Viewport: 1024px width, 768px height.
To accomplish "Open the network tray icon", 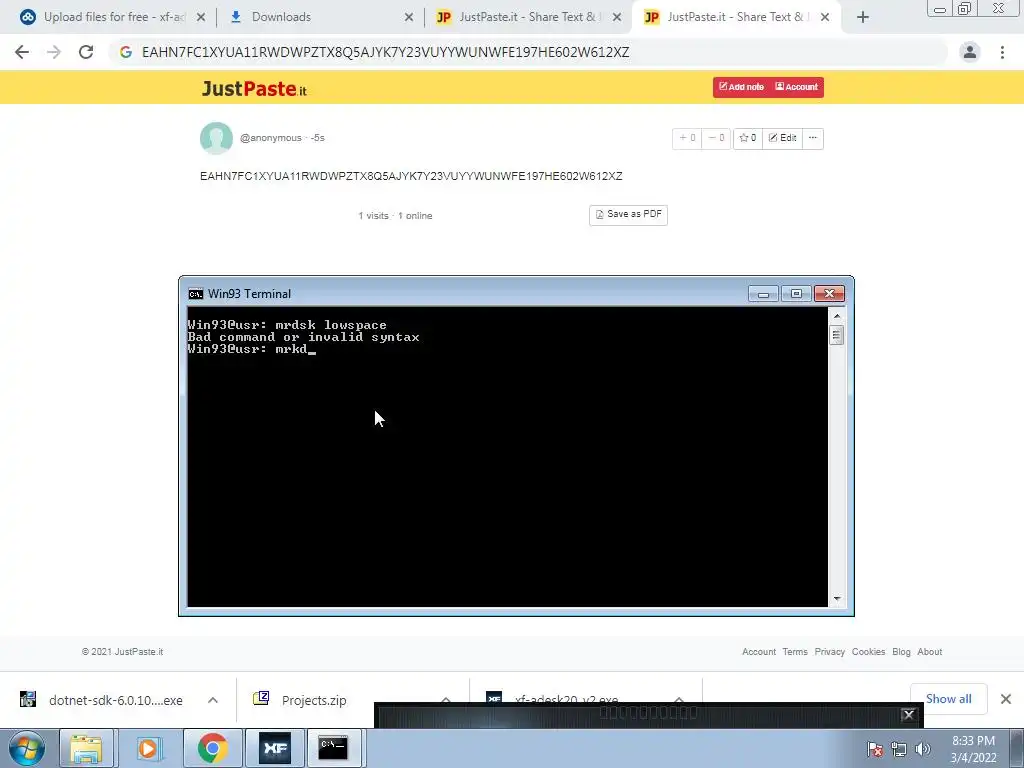I will click(x=899, y=749).
